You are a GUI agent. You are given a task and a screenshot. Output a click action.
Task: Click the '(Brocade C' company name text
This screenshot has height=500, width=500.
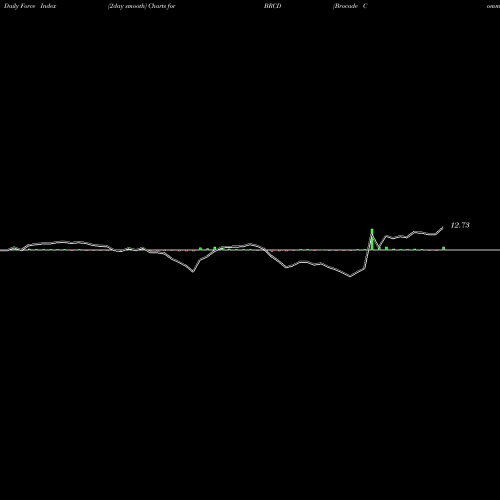pos(350,6)
